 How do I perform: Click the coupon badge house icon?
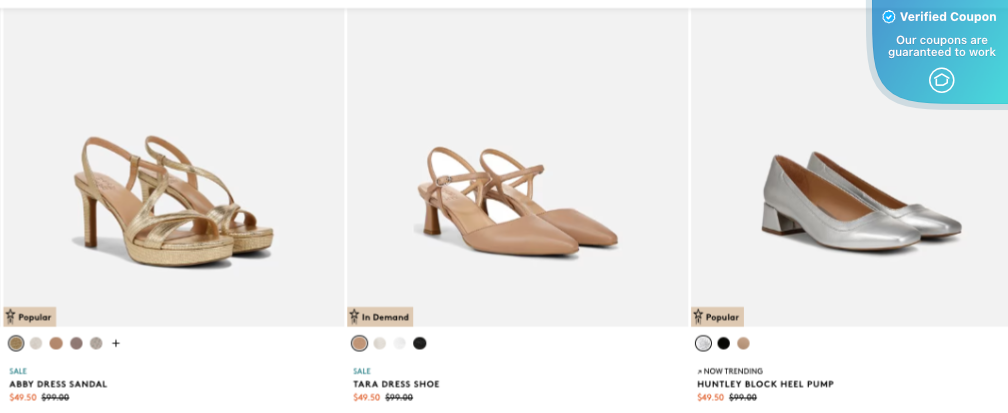coord(941,80)
